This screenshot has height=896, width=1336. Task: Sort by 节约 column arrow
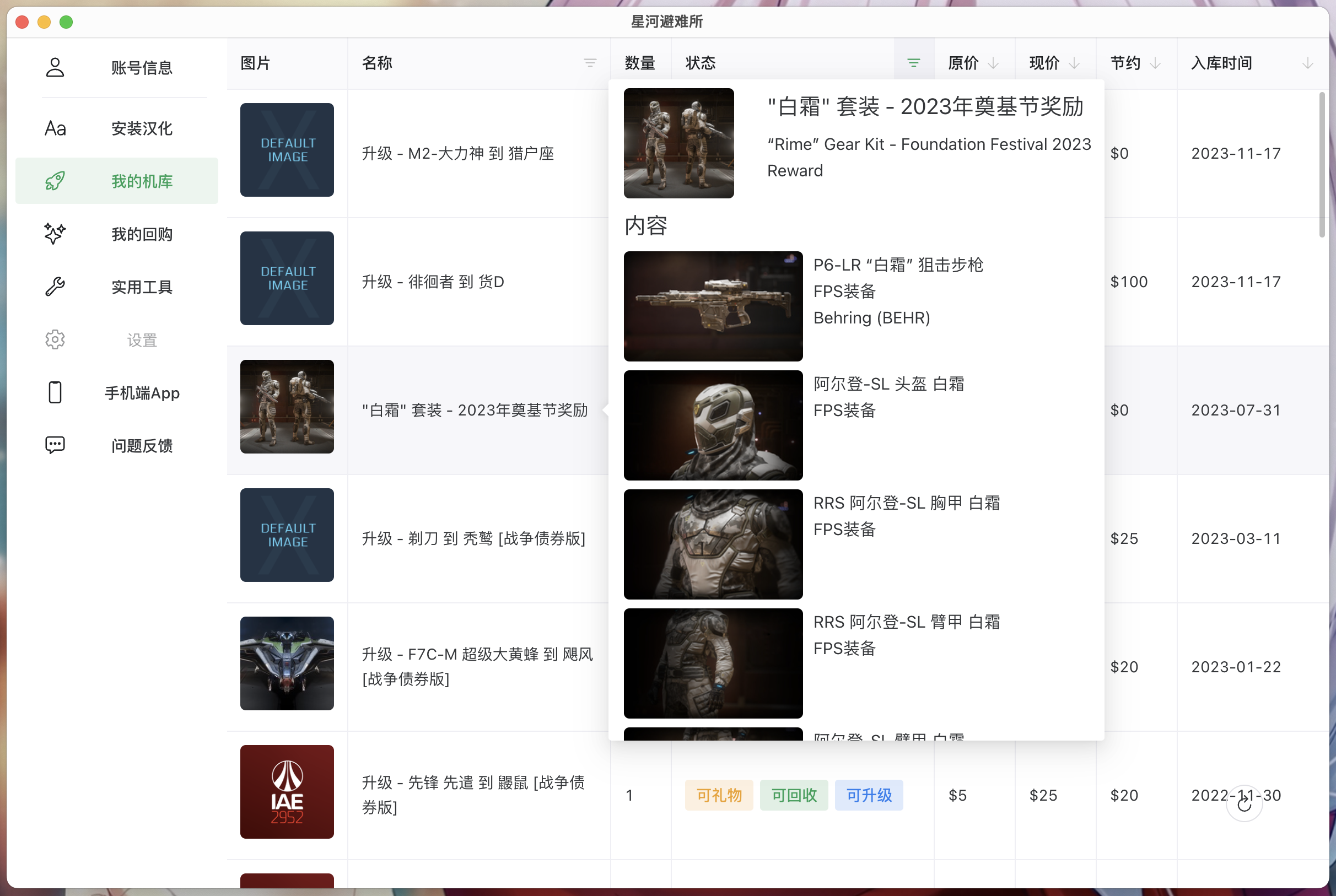pyautogui.click(x=1155, y=63)
